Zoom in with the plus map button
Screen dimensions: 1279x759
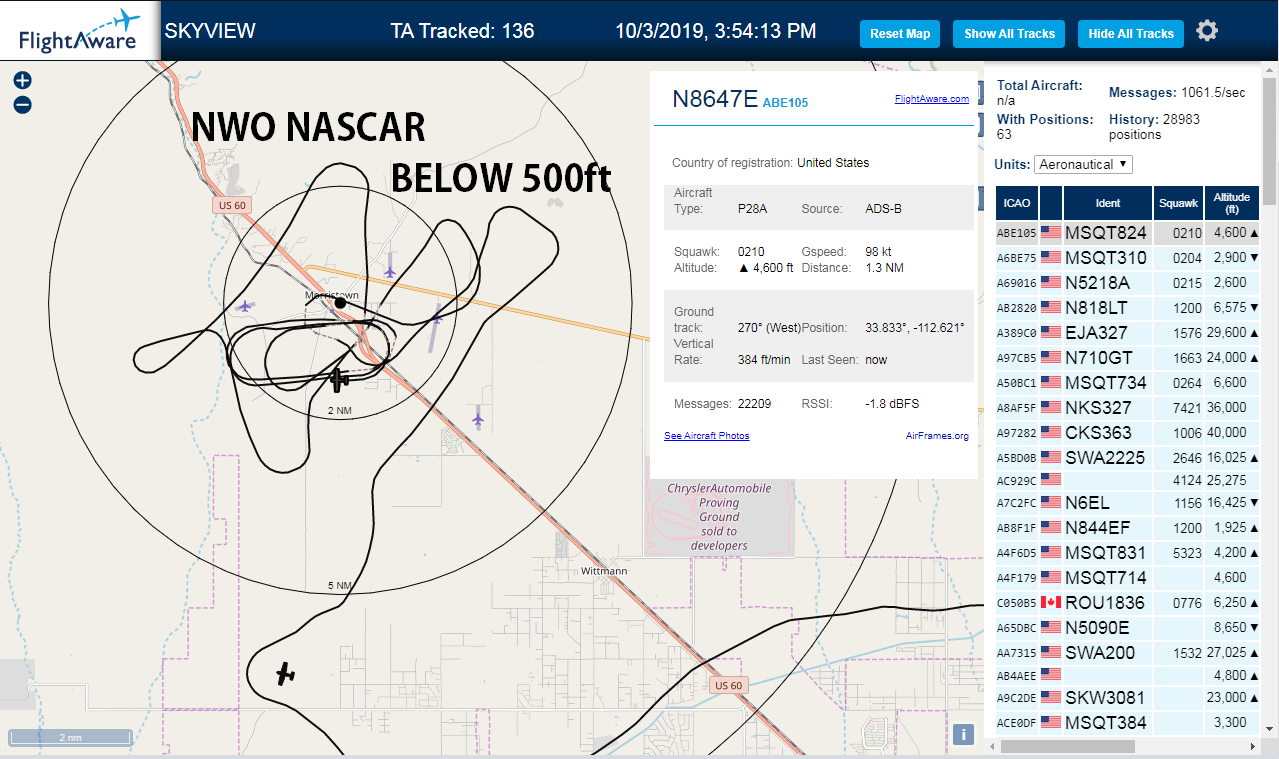coord(22,80)
